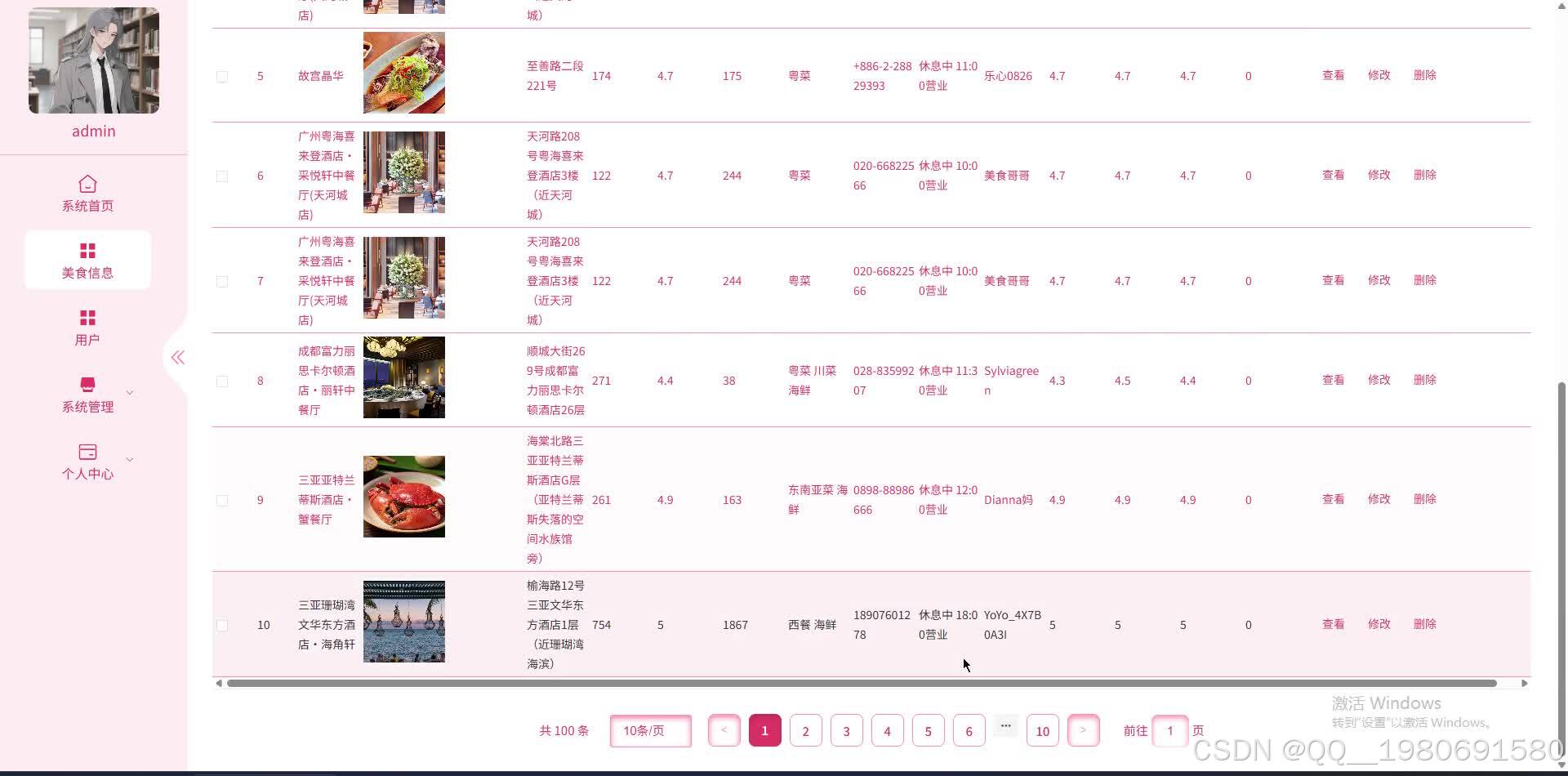Click the horizontal table scrollbar thumb
This screenshot has width=1568, height=776.
pyautogui.click(x=862, y=683)
